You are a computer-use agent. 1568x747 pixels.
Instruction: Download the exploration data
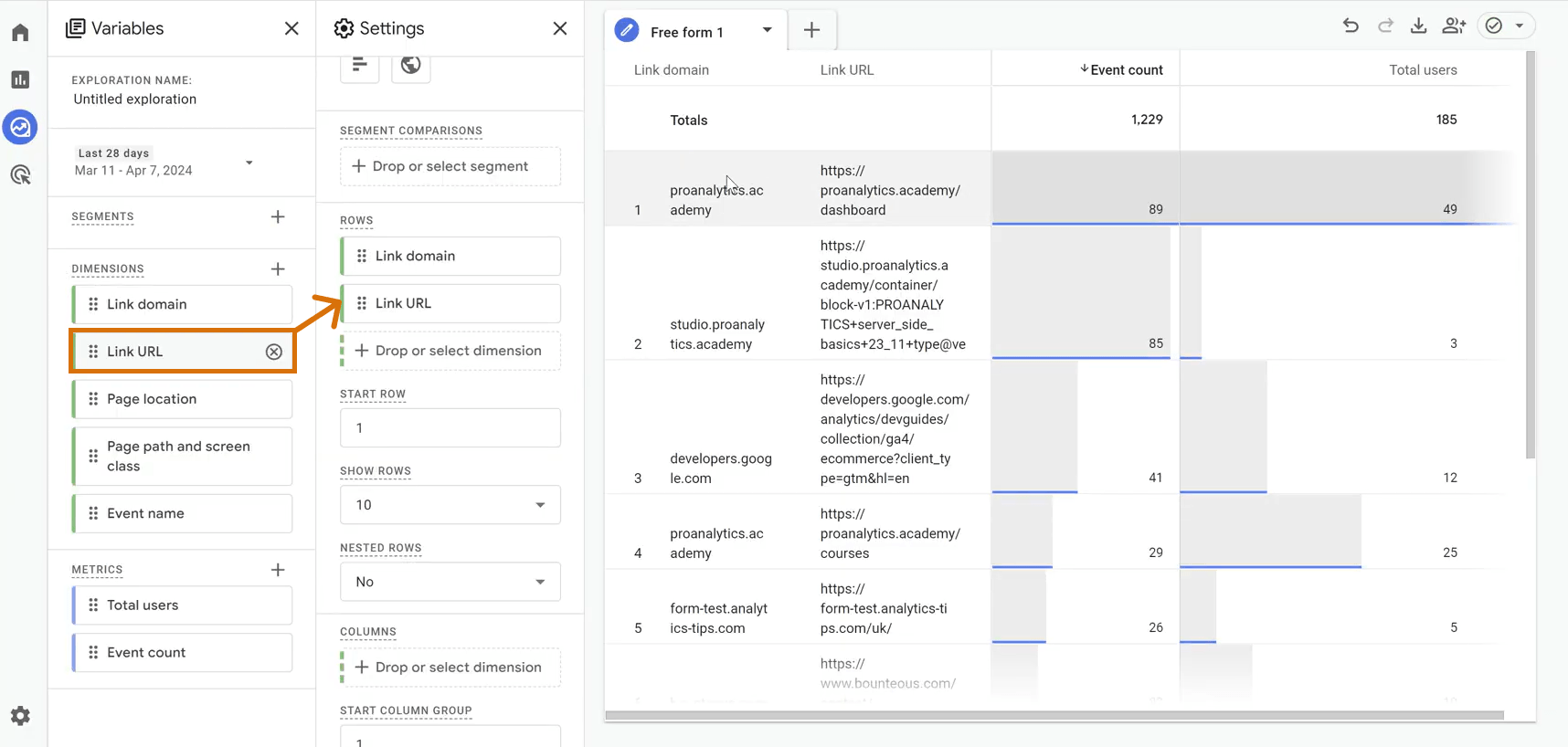1419,26
